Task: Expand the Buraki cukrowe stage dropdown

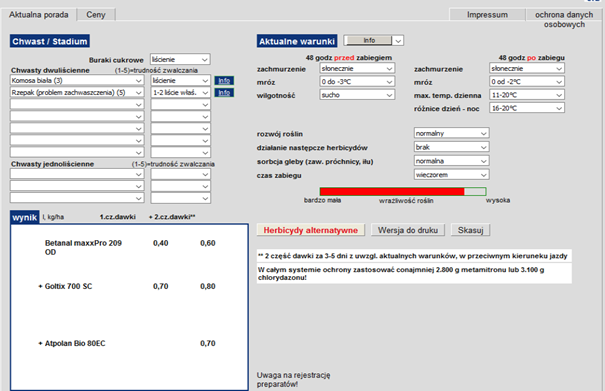Action: point(180,59)
